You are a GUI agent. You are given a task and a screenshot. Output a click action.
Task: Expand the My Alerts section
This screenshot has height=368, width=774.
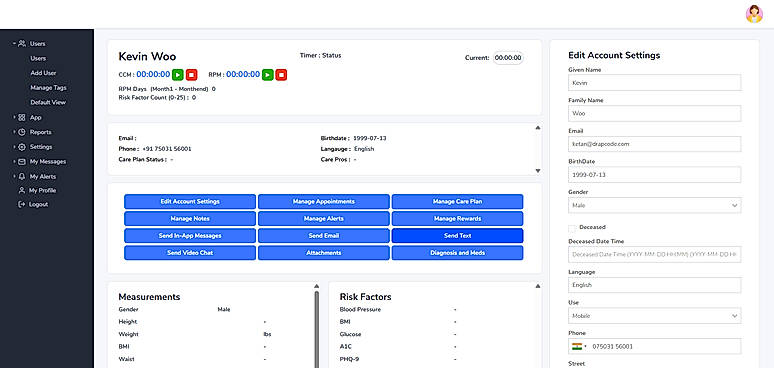15,176
